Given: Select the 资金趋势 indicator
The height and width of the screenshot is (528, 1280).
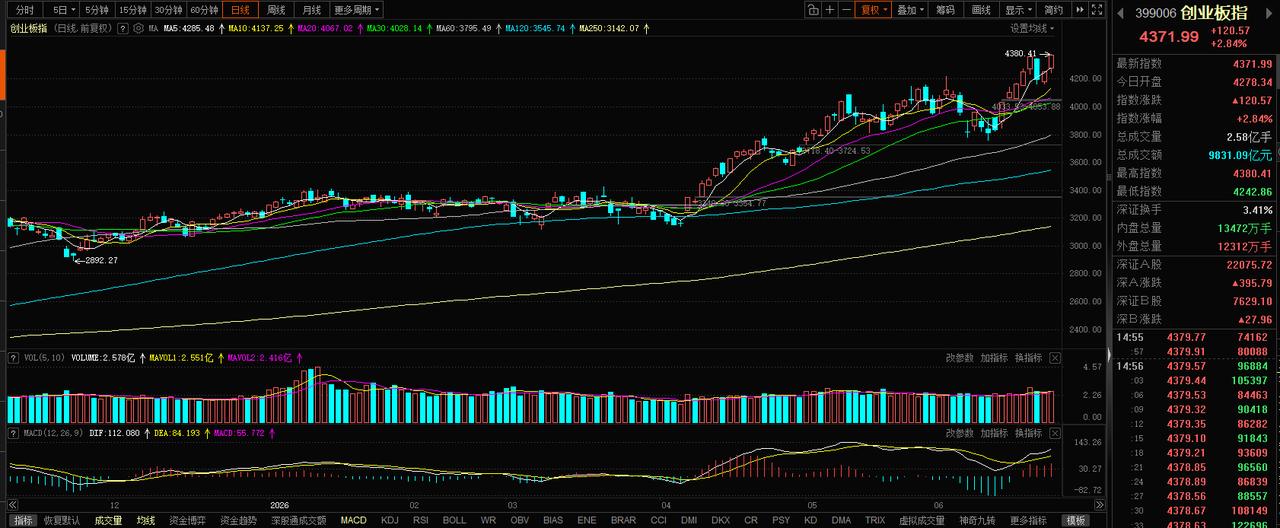Looking at the screenshot, I should coord(239,520).
